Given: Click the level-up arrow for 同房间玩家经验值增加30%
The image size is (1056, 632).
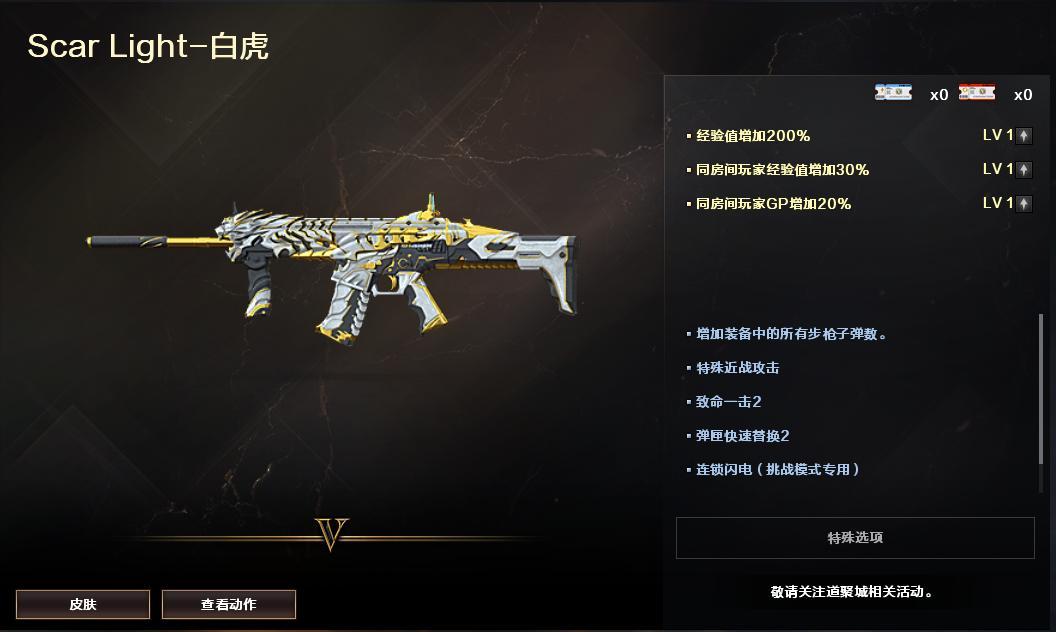Looking at the screenshot, I should coord(1024,169).
